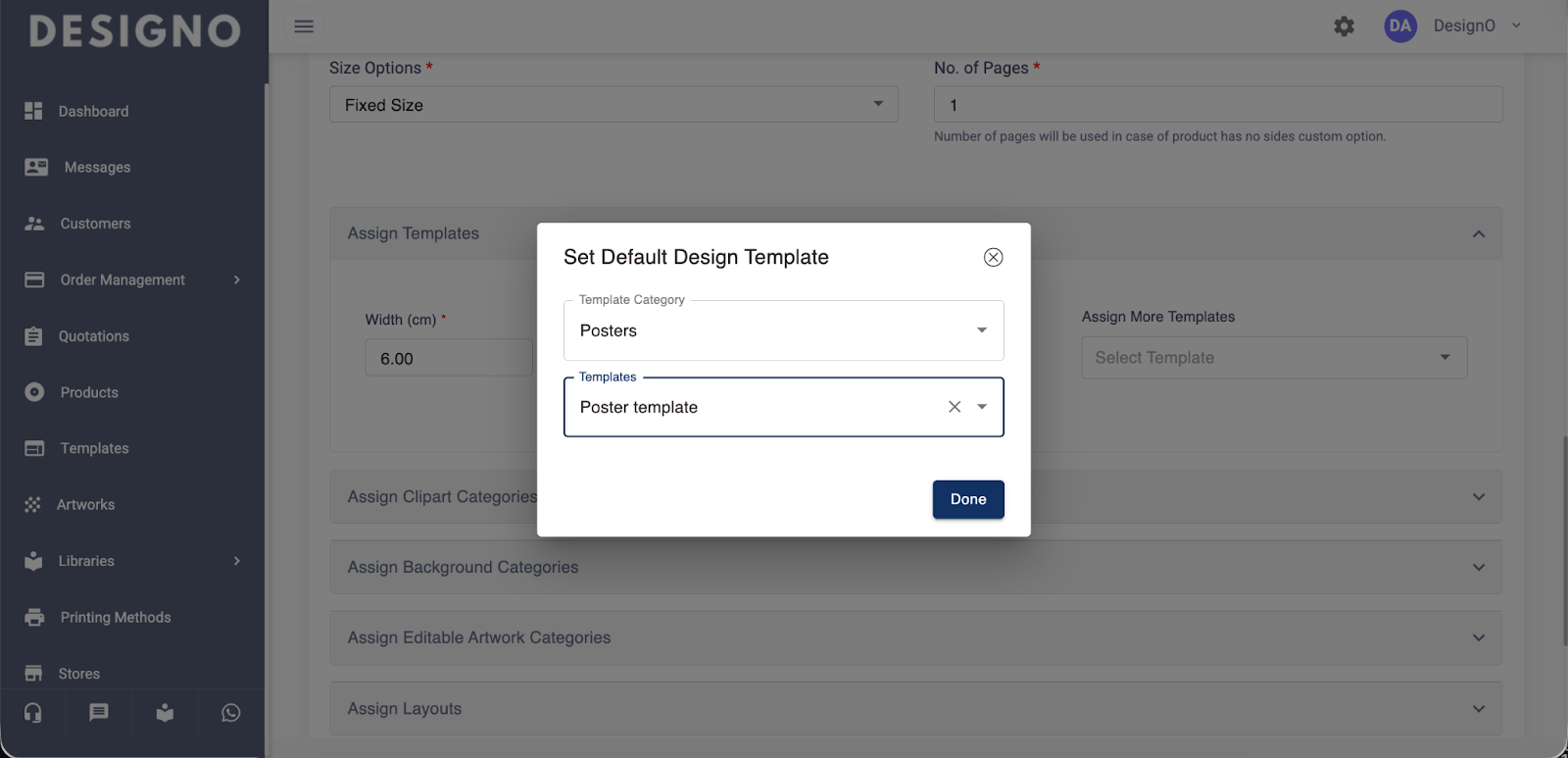
Task: Go to Dashboard in the sidebar
Action: point(93,112)
